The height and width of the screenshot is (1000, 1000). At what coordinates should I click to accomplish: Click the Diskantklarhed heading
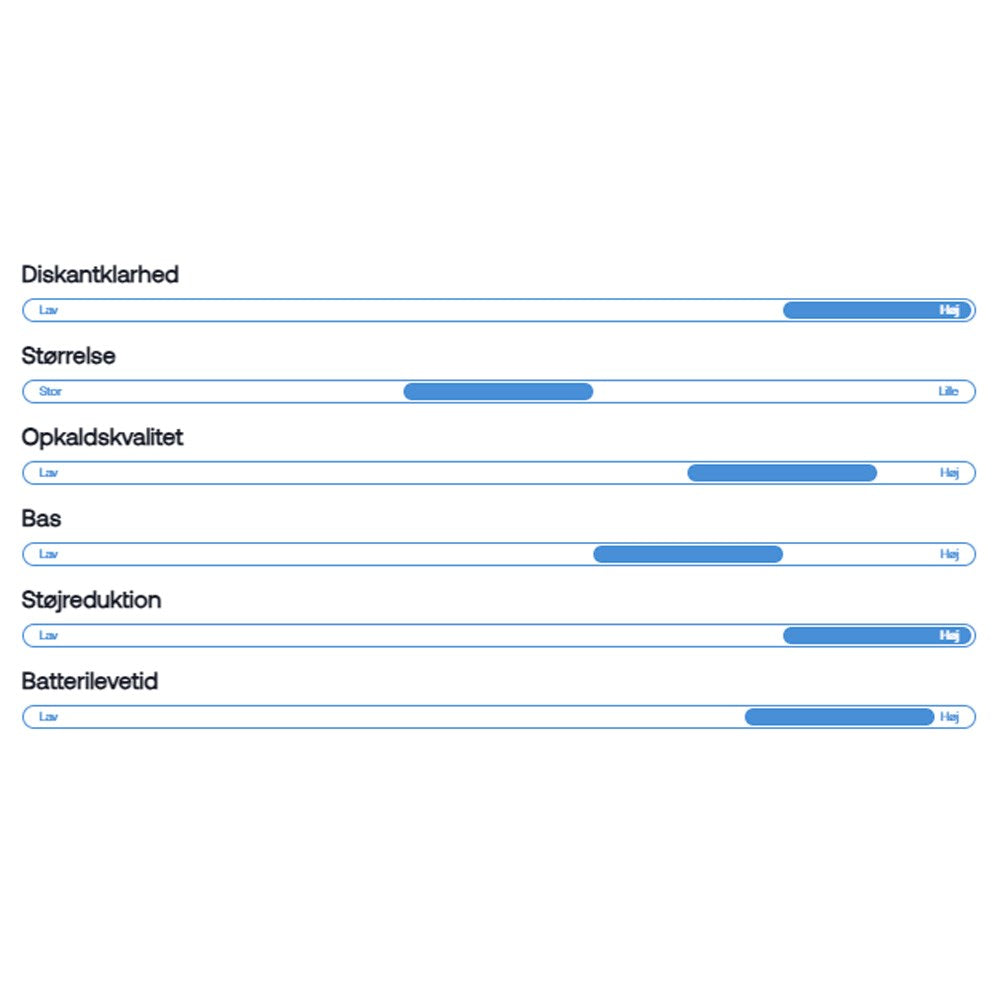tap(100, 274)
